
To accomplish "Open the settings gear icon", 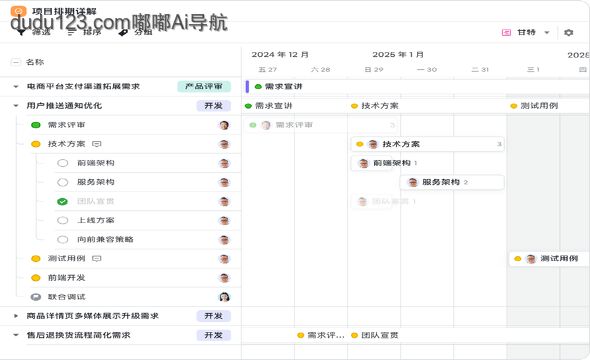I will coord(569,33).
